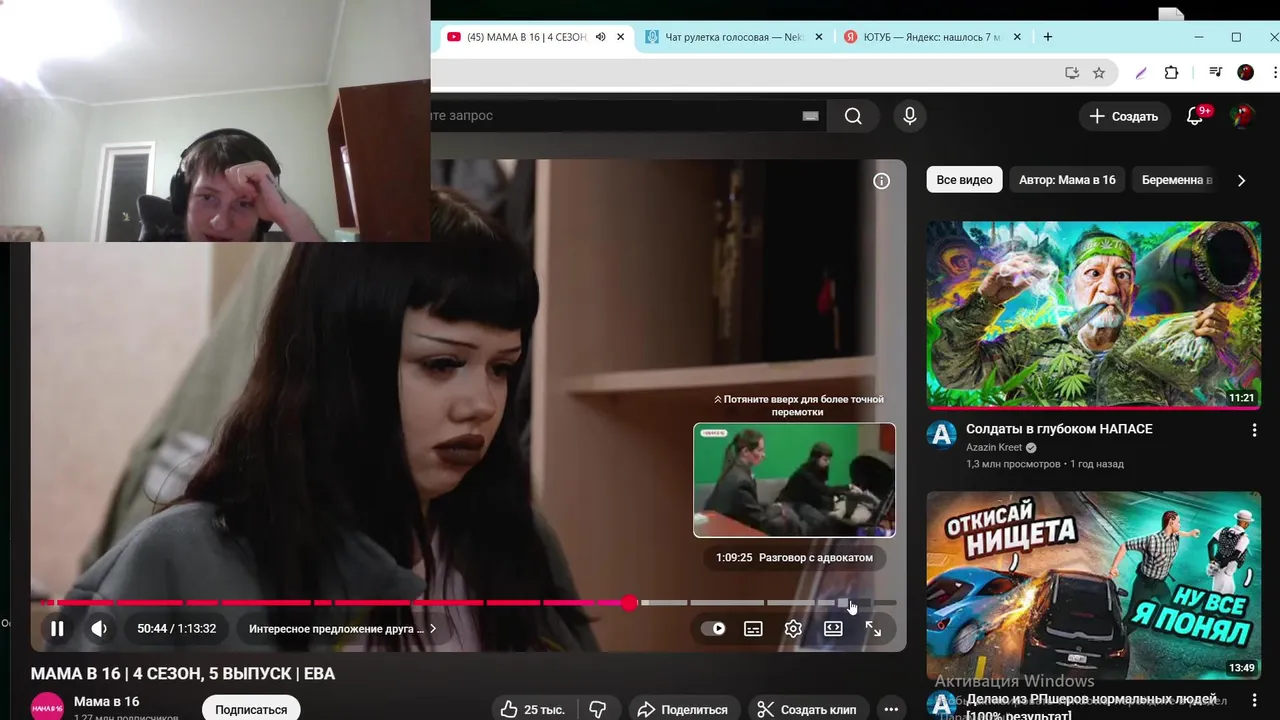The height and width of the screenshot is (720, 1280).
Task: Open the options menu for the 'Делаю из РПшеров' video
Action: tap(1254, 701)
